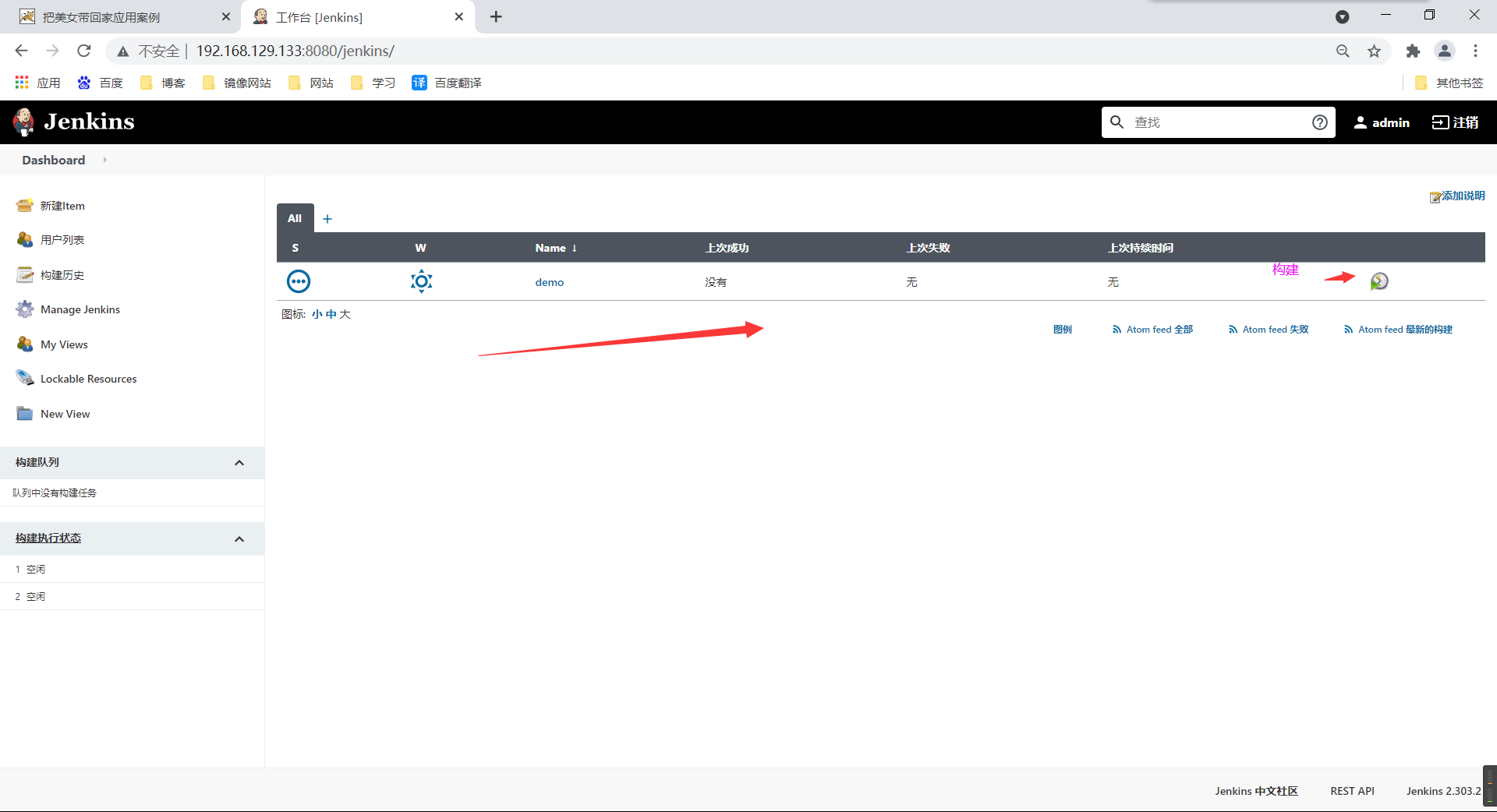Click the REST API footer link

click(1352, 791)
